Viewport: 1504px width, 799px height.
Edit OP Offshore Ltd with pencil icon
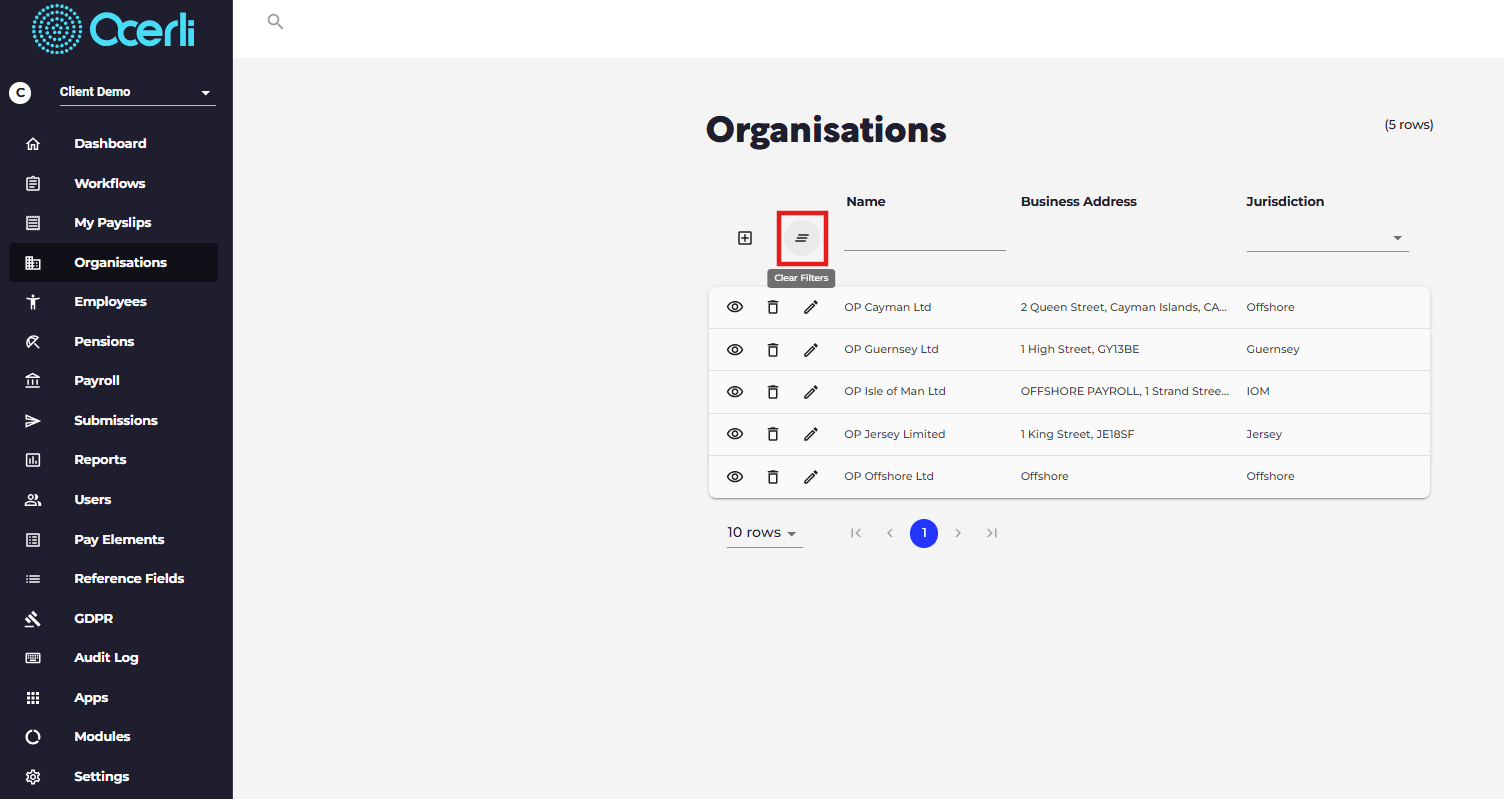click(x=811, y=477)
